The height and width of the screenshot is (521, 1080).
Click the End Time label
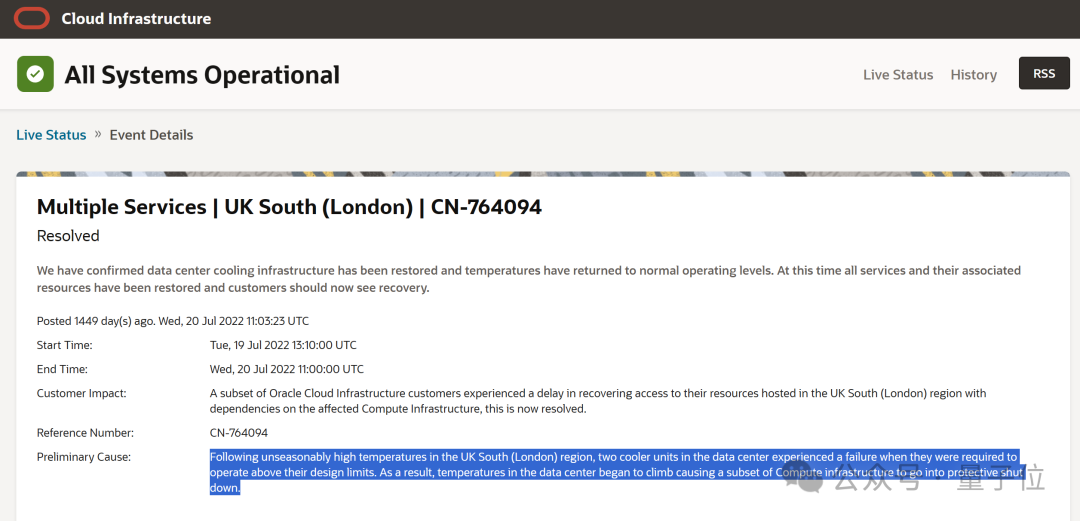(x=62, y=369)
